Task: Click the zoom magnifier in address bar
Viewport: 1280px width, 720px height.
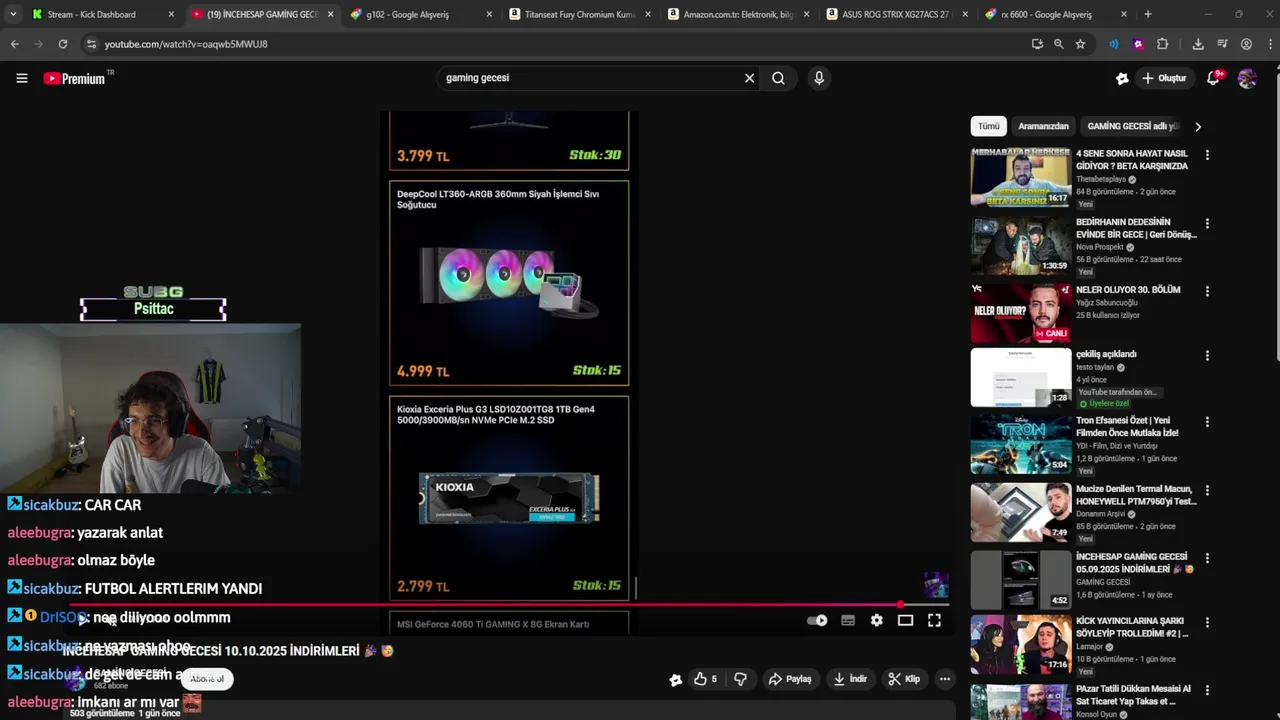Action: pos(1058,44)
